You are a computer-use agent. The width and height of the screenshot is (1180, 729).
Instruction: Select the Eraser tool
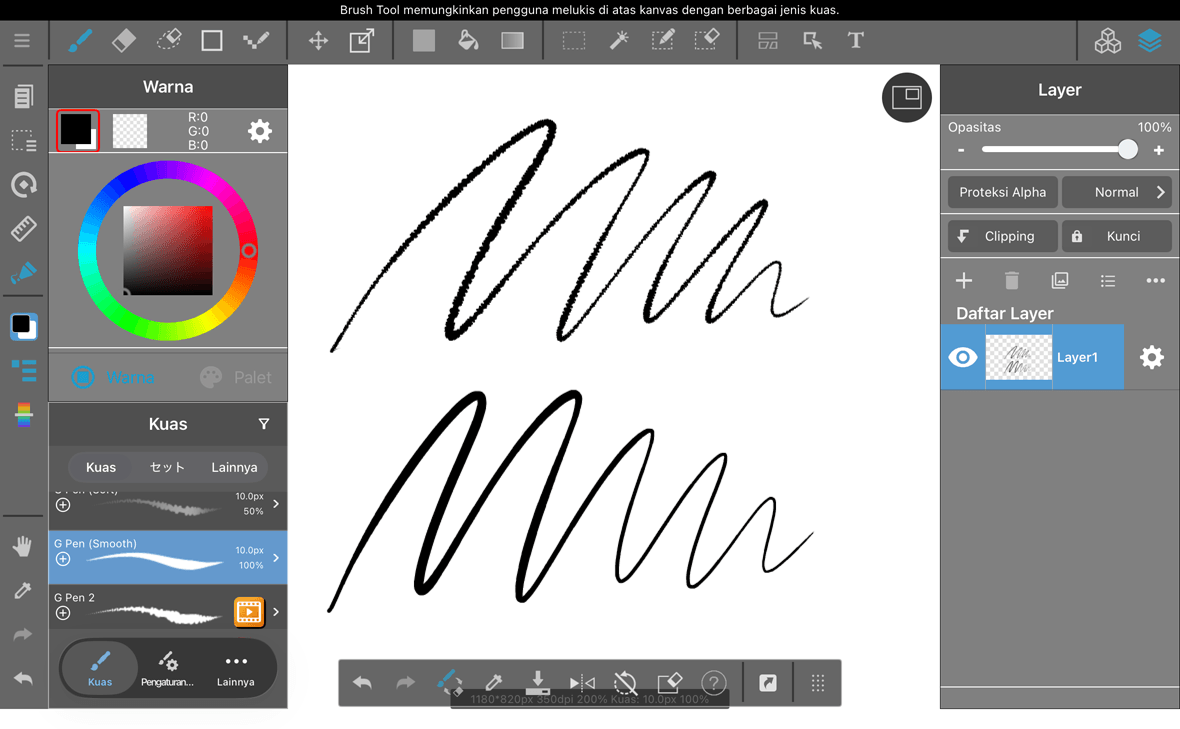click(123, 41)
